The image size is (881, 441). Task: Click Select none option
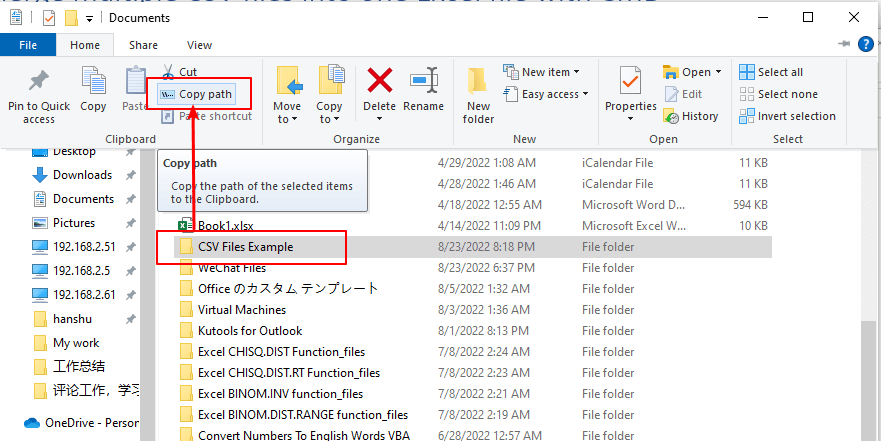[x=777, y=94]
